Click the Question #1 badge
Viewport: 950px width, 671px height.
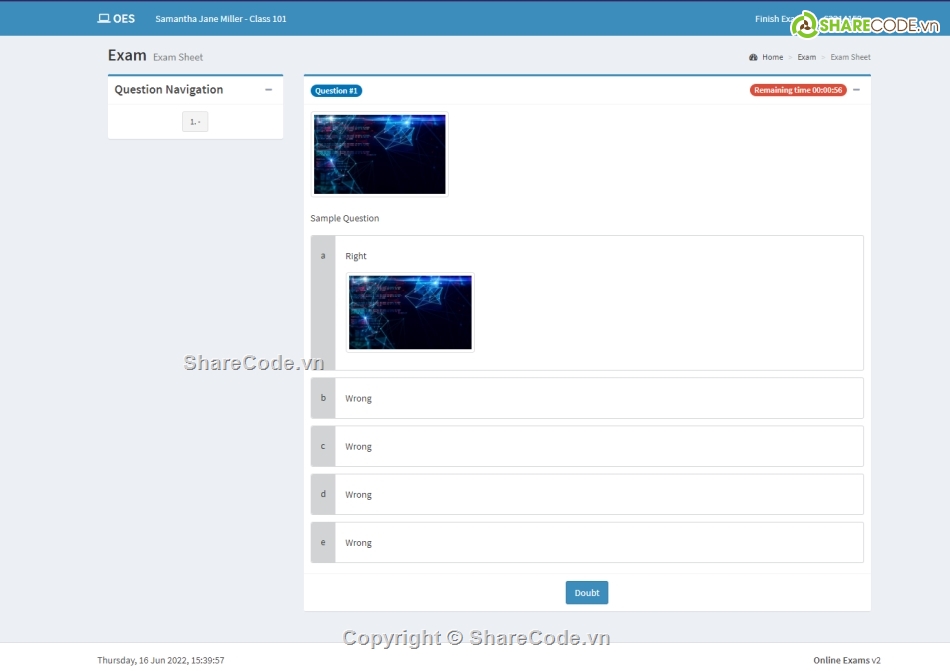[336, 91]
